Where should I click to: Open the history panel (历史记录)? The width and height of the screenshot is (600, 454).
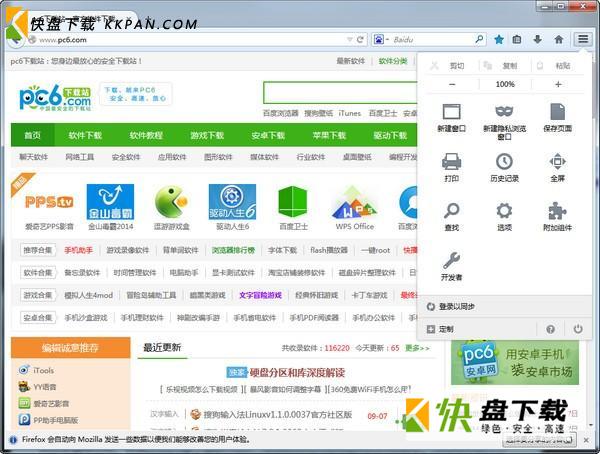[504, 167]
